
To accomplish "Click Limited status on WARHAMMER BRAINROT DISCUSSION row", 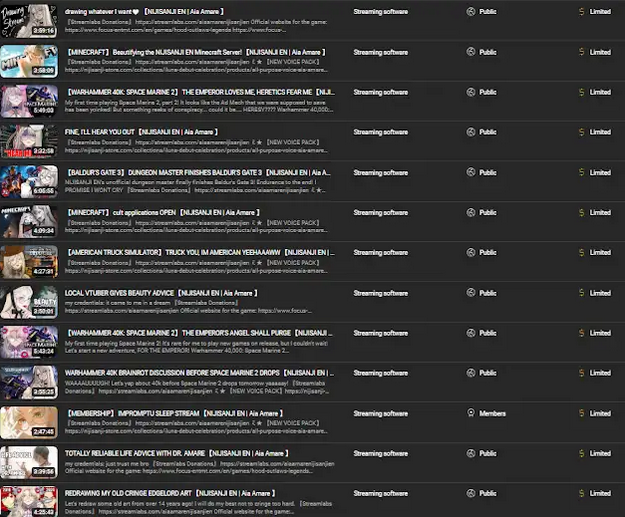I will click(600, 373).
